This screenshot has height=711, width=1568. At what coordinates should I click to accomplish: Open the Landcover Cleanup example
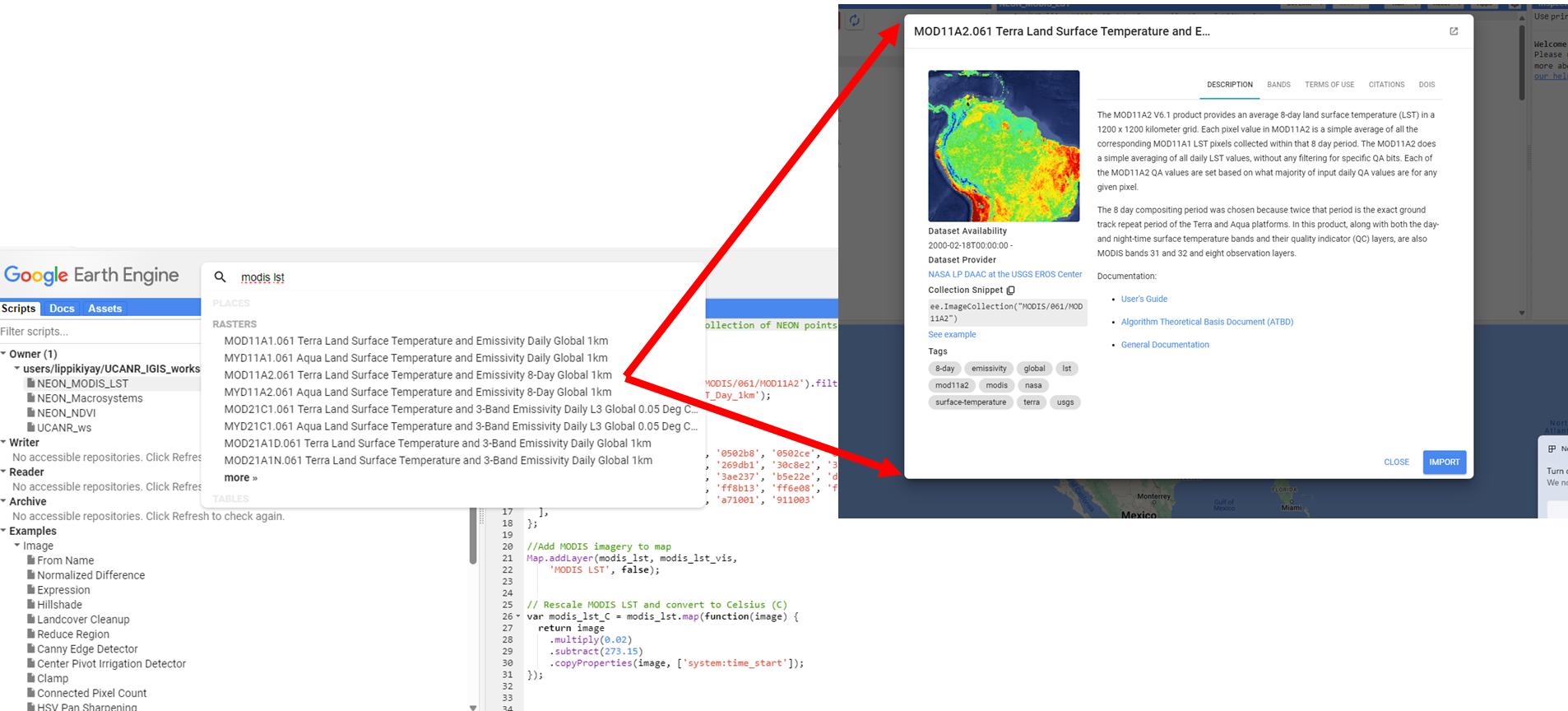(83, 620)
